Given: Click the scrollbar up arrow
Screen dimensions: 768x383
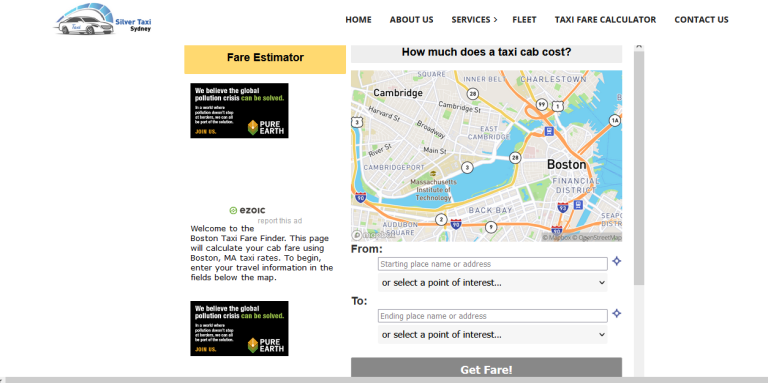Looking at the screenshot, I should [x=639, y=47].
